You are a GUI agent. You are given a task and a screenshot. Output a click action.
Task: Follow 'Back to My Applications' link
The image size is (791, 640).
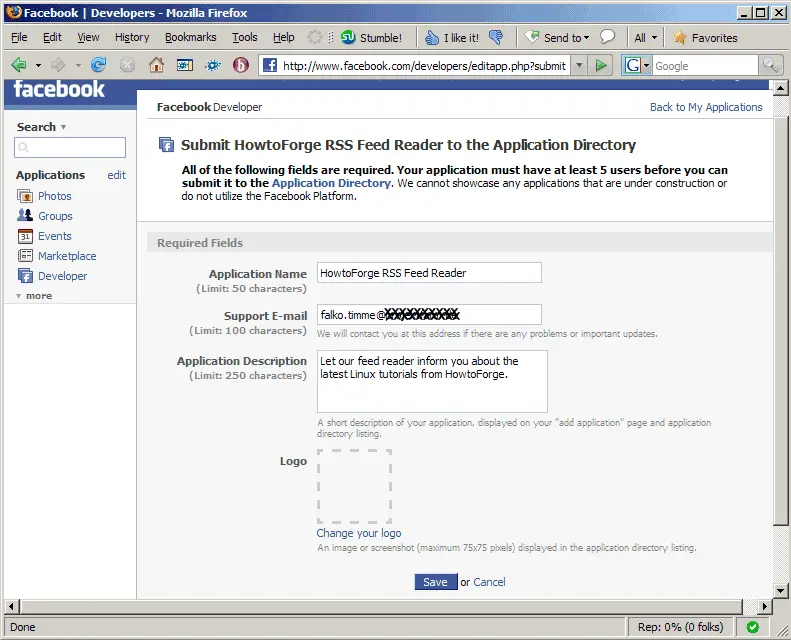pos(706,107)
